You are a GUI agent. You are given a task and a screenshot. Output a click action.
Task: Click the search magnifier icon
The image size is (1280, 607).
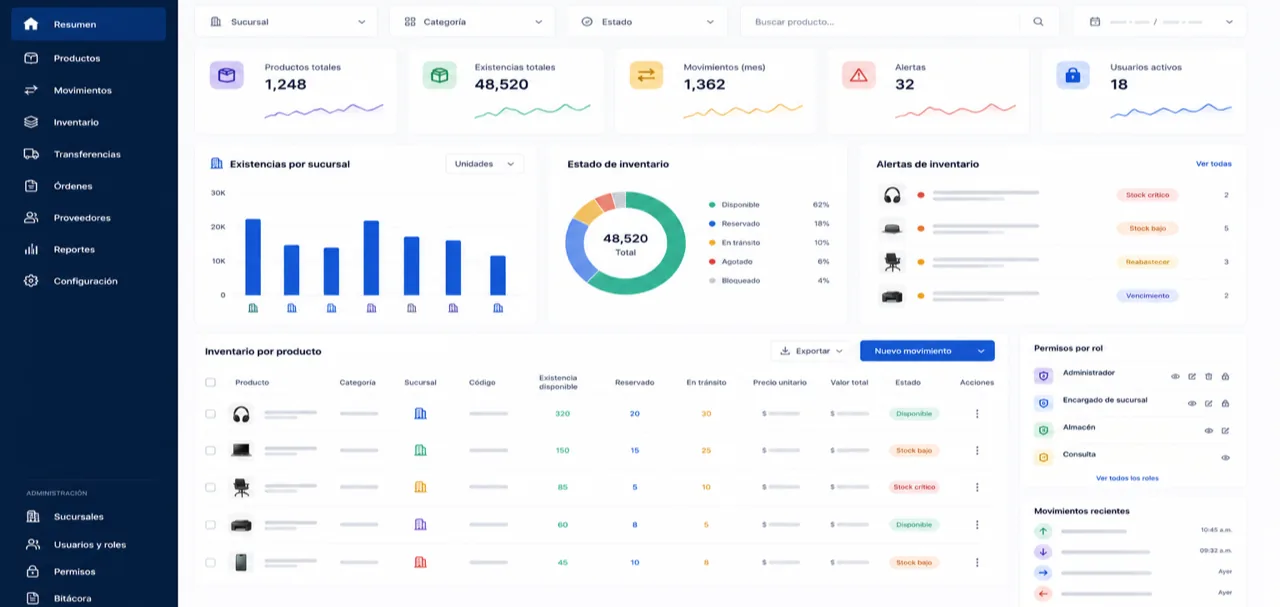pos(1038,21)
